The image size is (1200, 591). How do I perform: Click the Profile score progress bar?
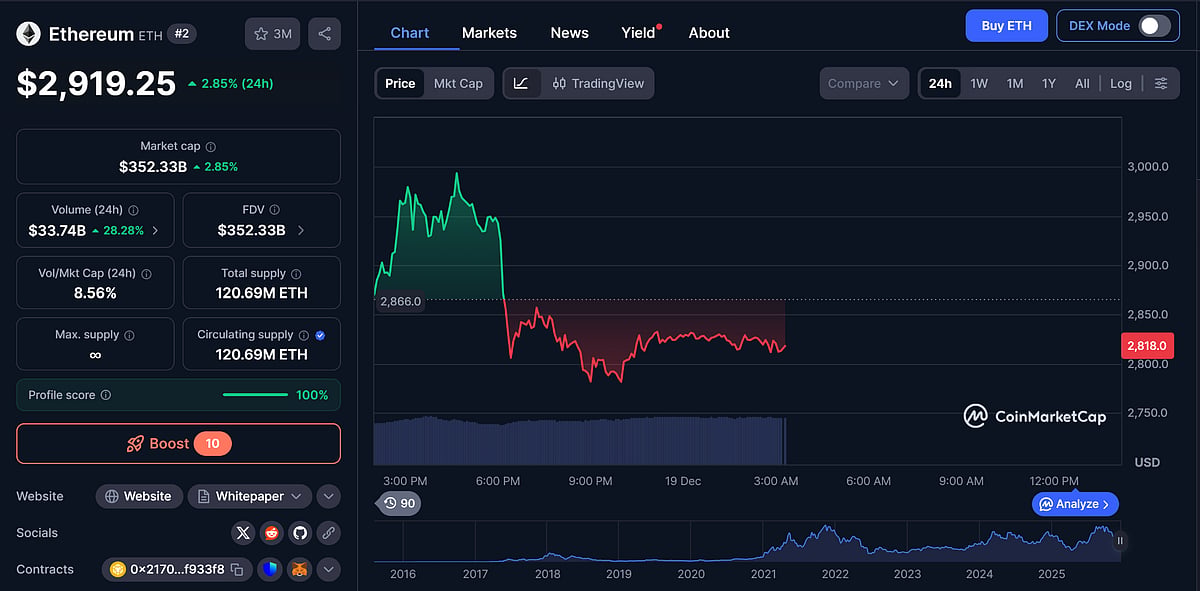[256, 395]
